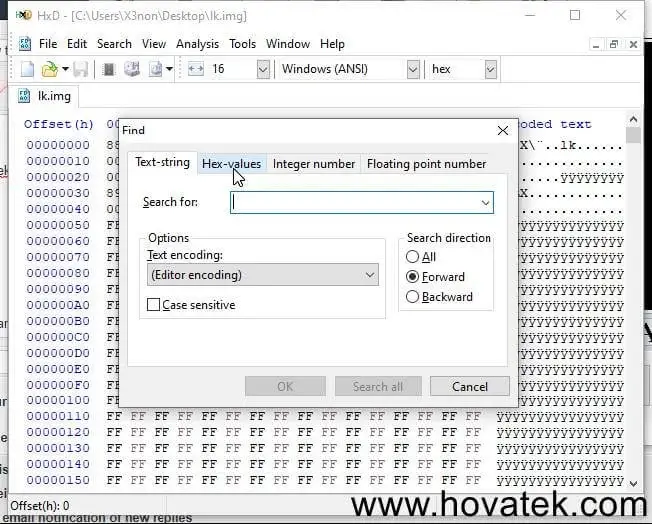Open the Tools menu
Screen dimensions: 652x524
coord(242,44)
